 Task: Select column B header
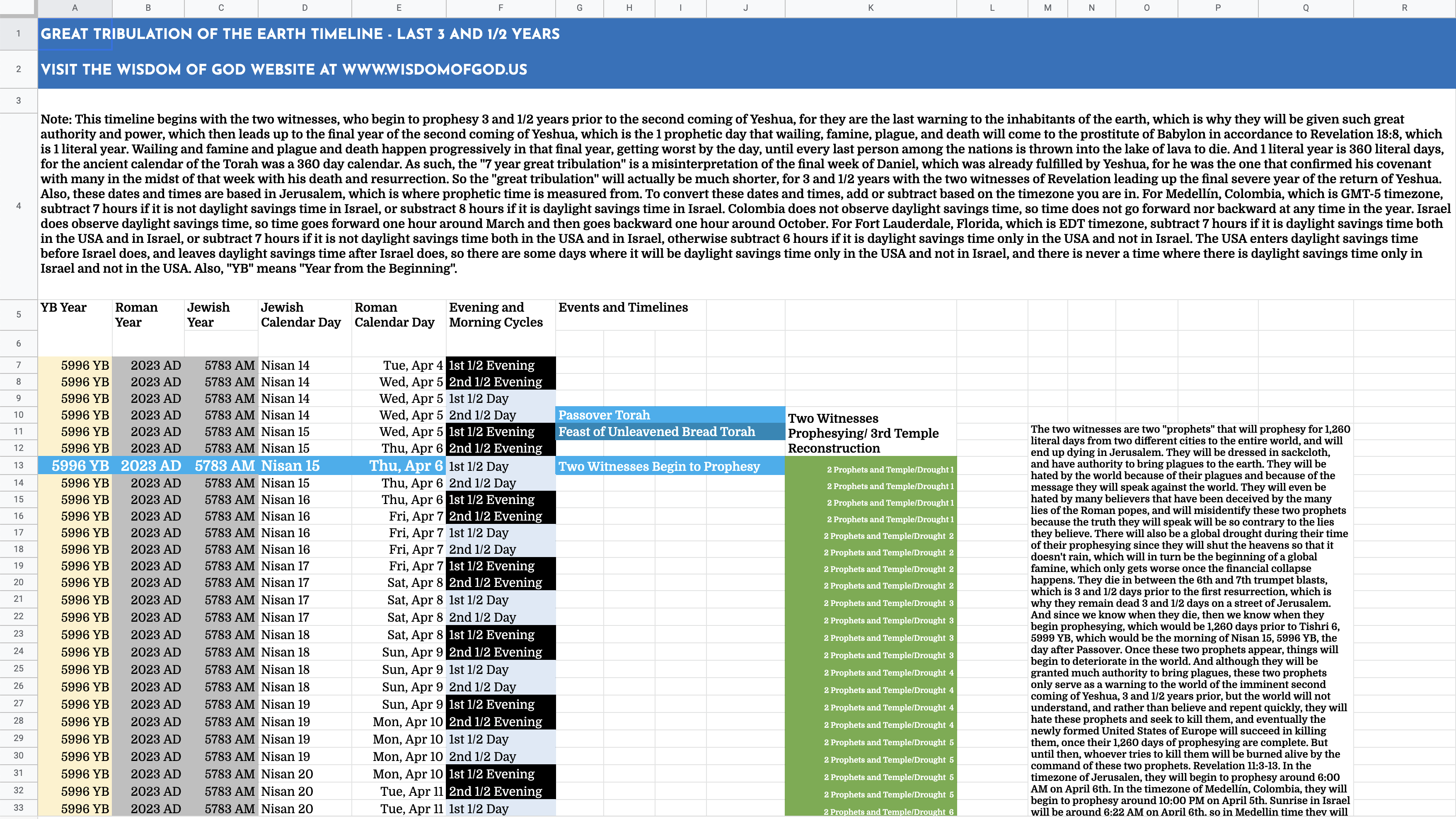(148, 8)
